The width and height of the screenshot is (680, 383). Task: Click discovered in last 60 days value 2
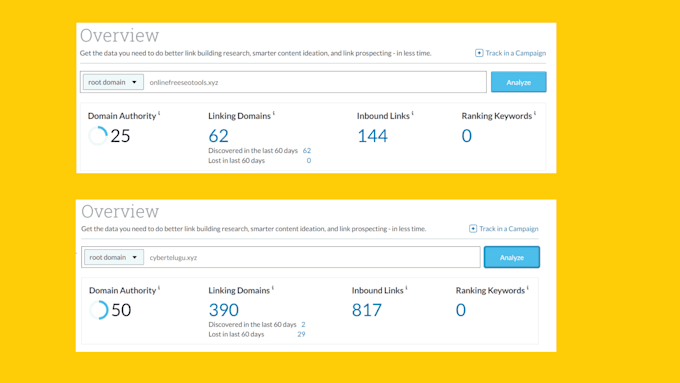(x=303, y=324)
